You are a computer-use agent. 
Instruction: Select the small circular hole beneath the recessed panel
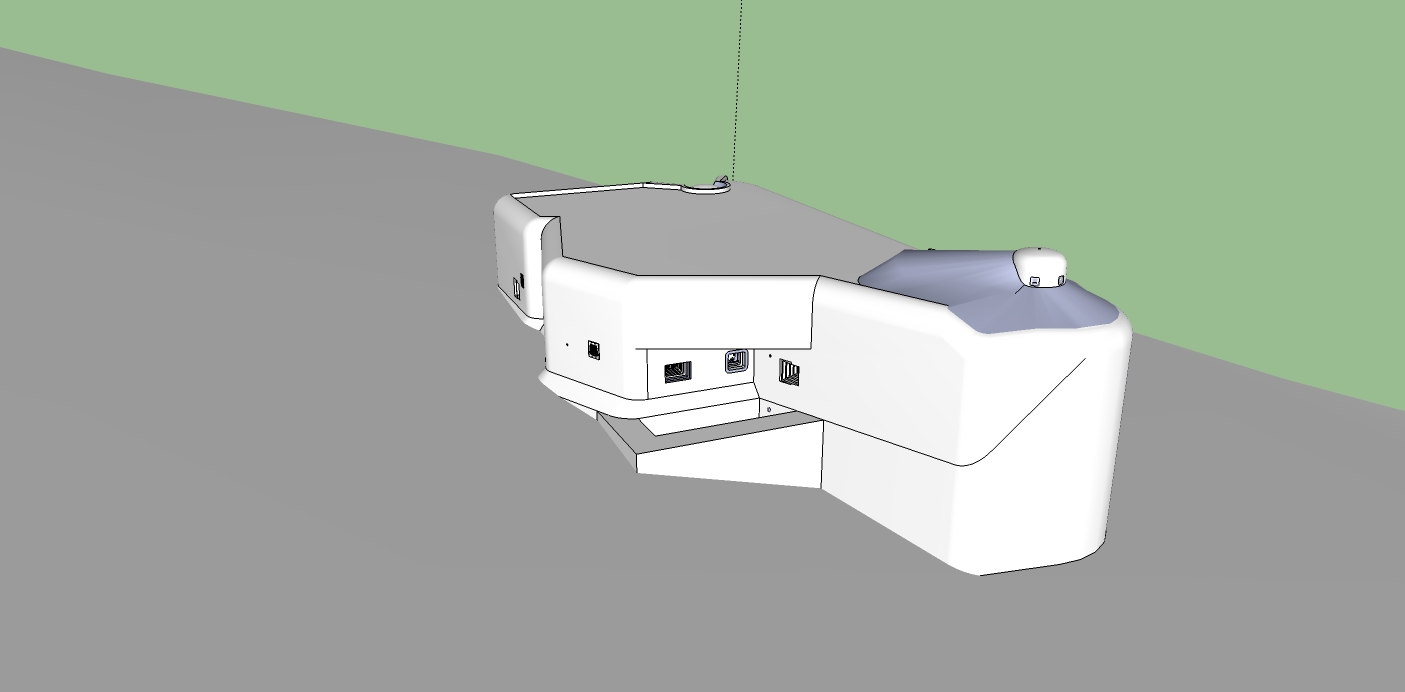point(768,409)
